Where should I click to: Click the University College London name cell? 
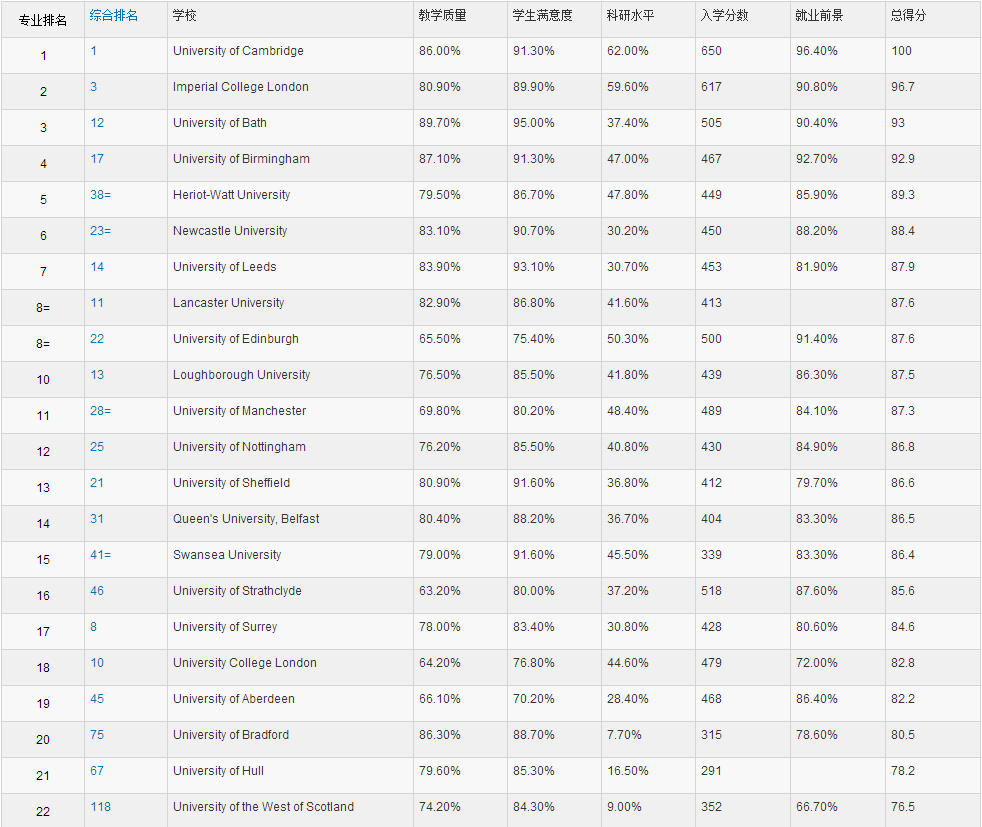245,663
